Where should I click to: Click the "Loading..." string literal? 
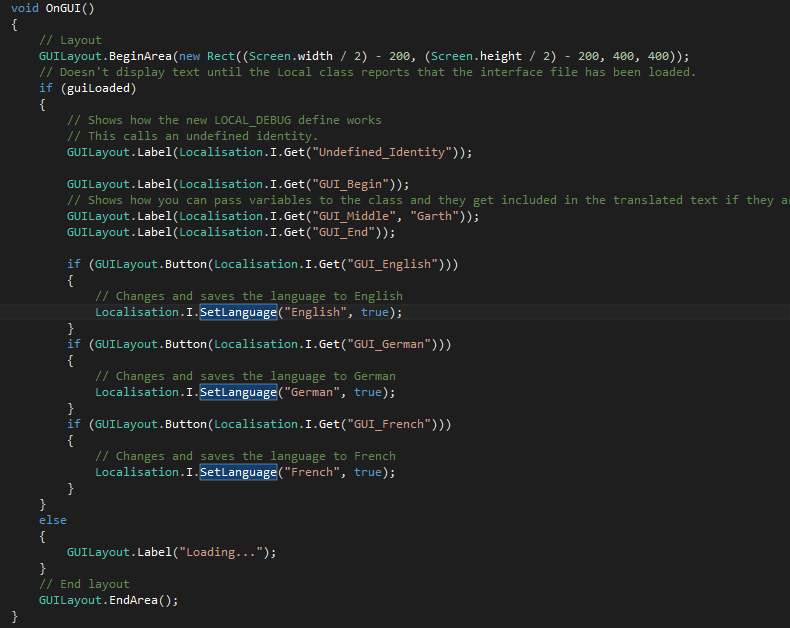click(221, 552)
